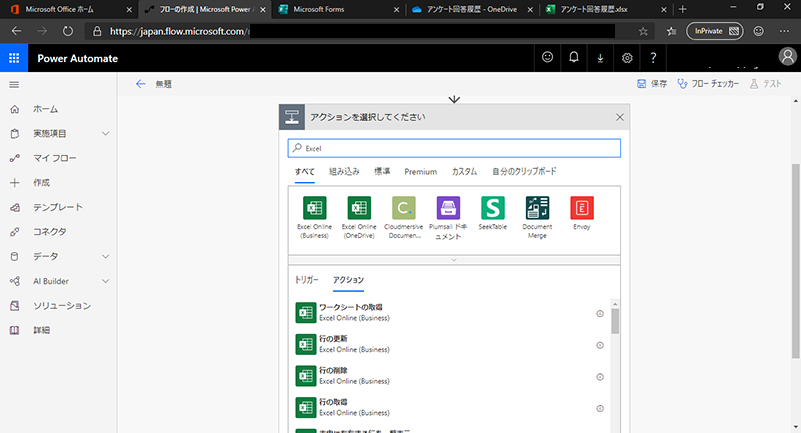801x433 pixels.
Task: Click the action list scrollbar thumb
Action: pyautogui.click(x=615, y=321)
